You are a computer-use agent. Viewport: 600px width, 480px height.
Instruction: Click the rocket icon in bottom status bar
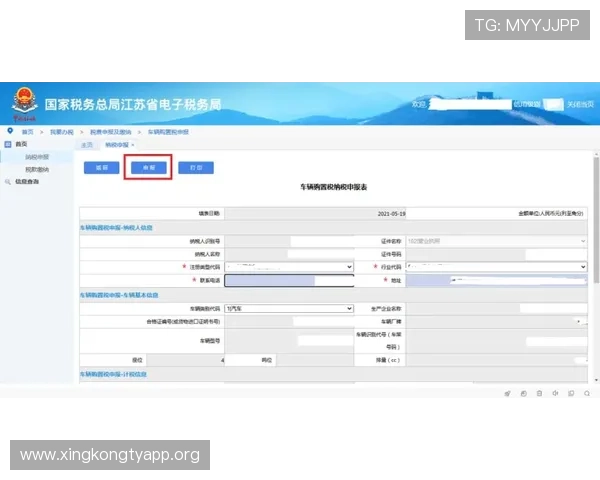point(507,393)
